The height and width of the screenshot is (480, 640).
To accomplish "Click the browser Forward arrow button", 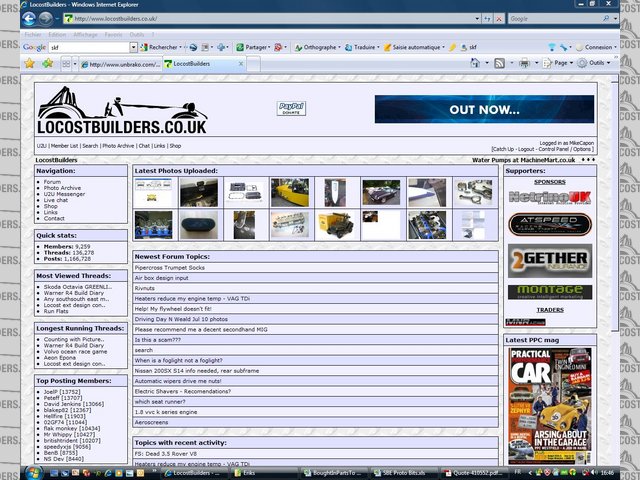I will (x=45, y=19).
